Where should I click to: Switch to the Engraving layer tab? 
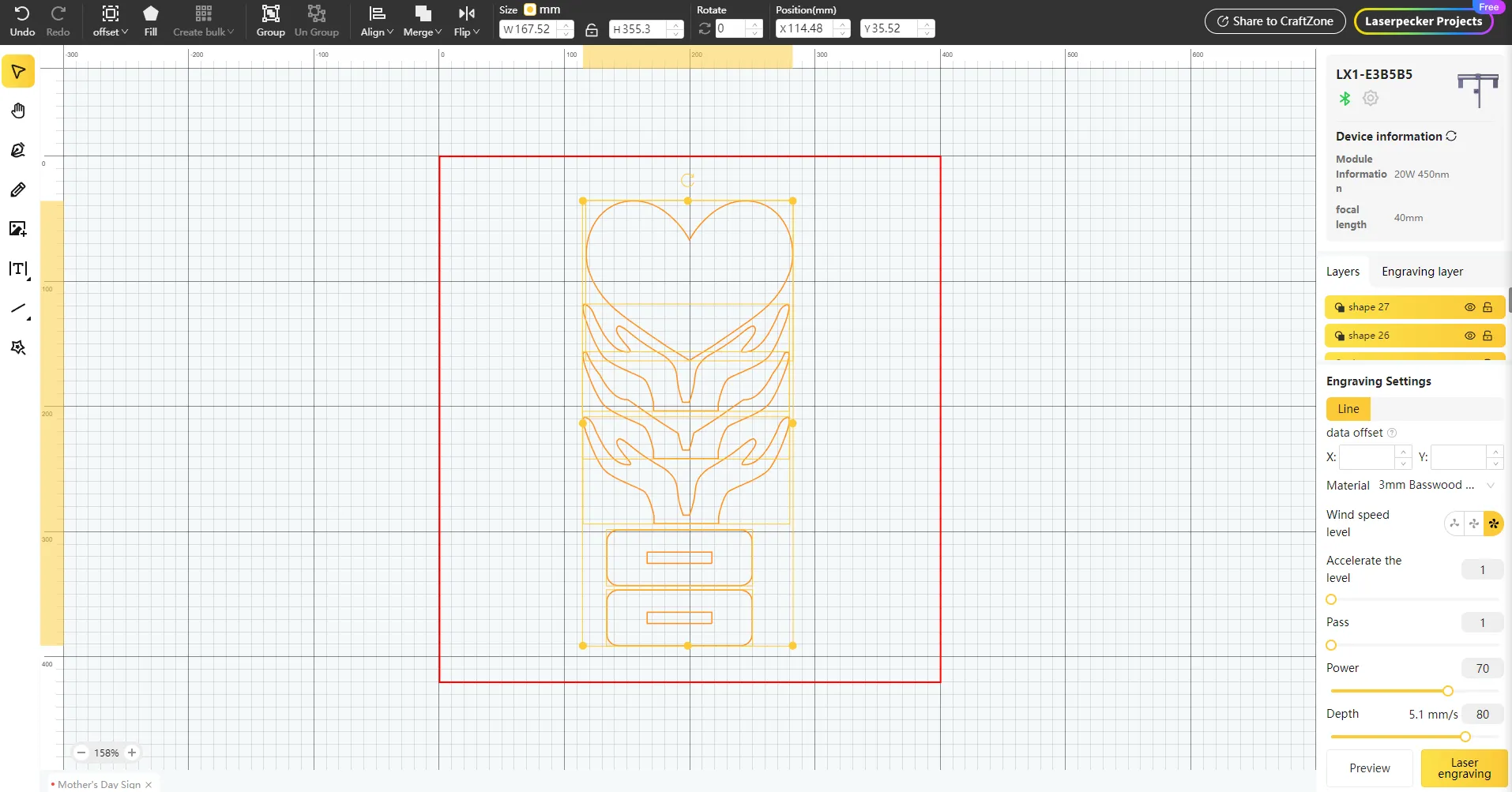point(1422,272)
